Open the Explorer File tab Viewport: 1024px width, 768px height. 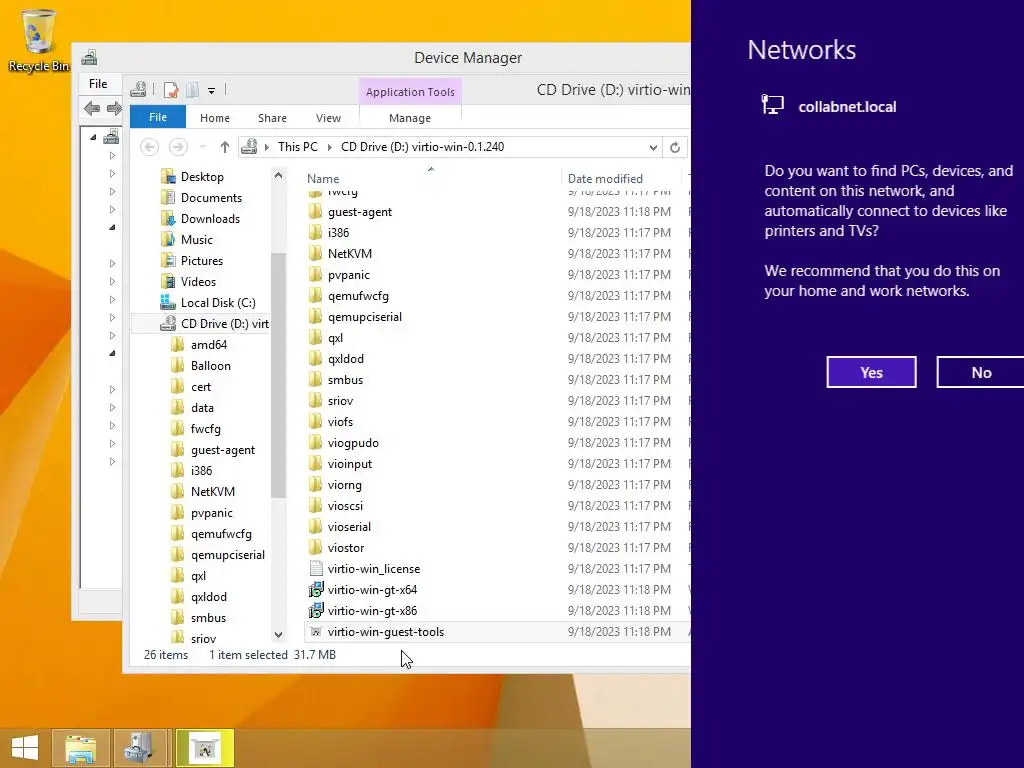coord(158,117)
